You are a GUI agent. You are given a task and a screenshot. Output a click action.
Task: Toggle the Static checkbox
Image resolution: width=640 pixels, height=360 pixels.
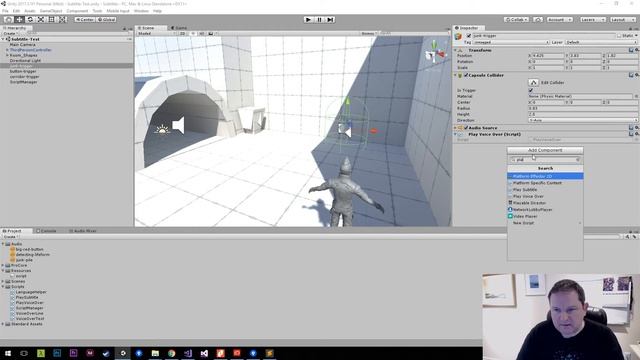[x=619, y=36]
